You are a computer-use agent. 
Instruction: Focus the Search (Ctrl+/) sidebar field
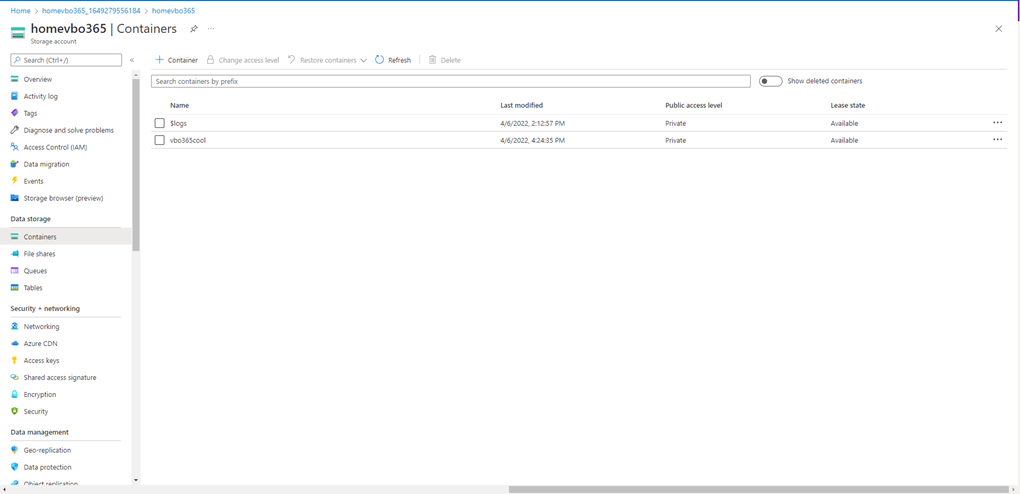pyautogui.click(x=66, y=60)
